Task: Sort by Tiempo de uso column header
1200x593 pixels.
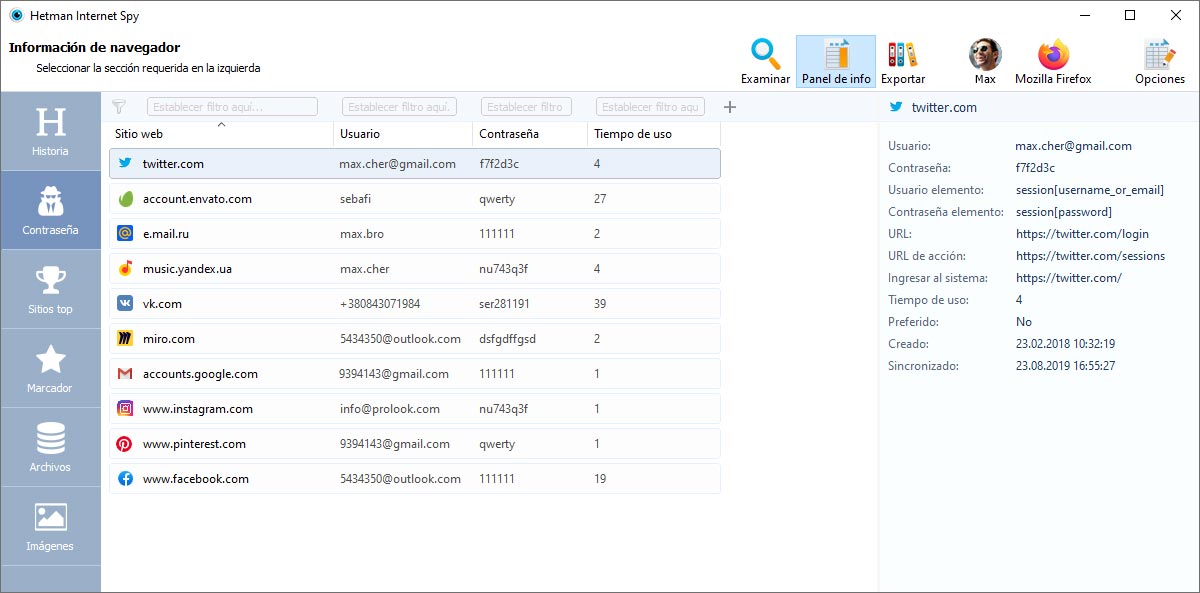Action: tap(654, 134)
